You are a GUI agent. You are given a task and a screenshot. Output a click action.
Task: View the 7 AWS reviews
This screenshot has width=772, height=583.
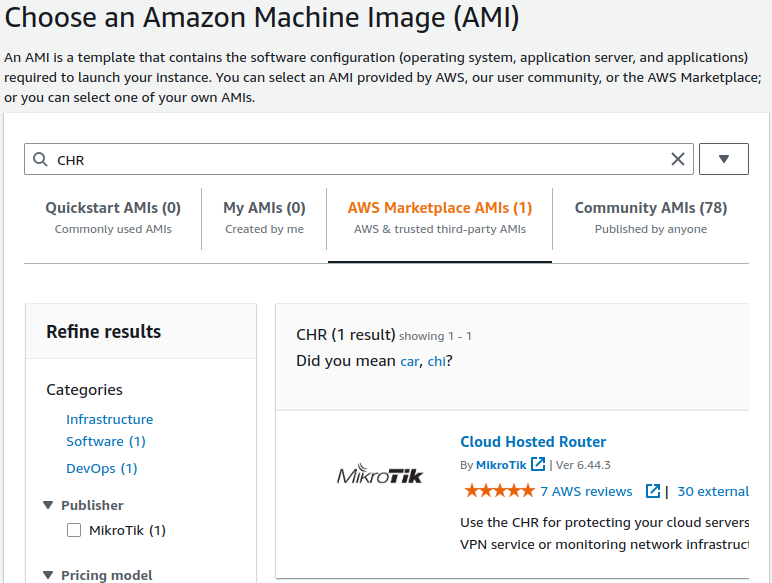click(x=586, y=491)
